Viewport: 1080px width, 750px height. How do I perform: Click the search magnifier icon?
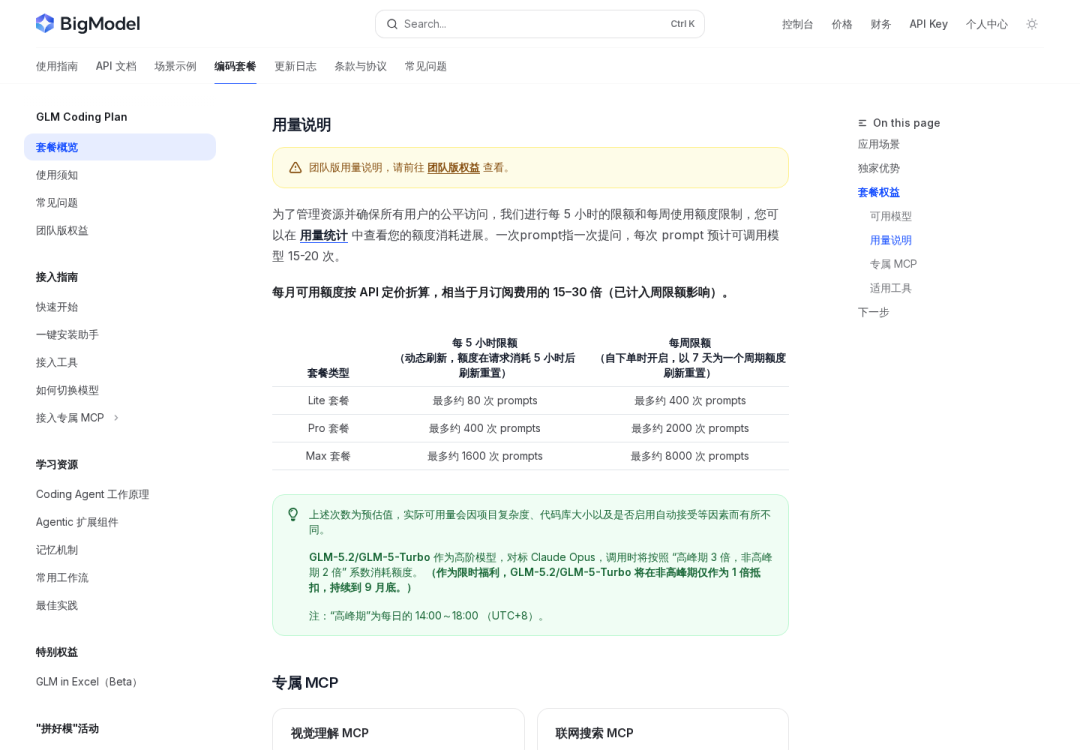tap(392, 24)
